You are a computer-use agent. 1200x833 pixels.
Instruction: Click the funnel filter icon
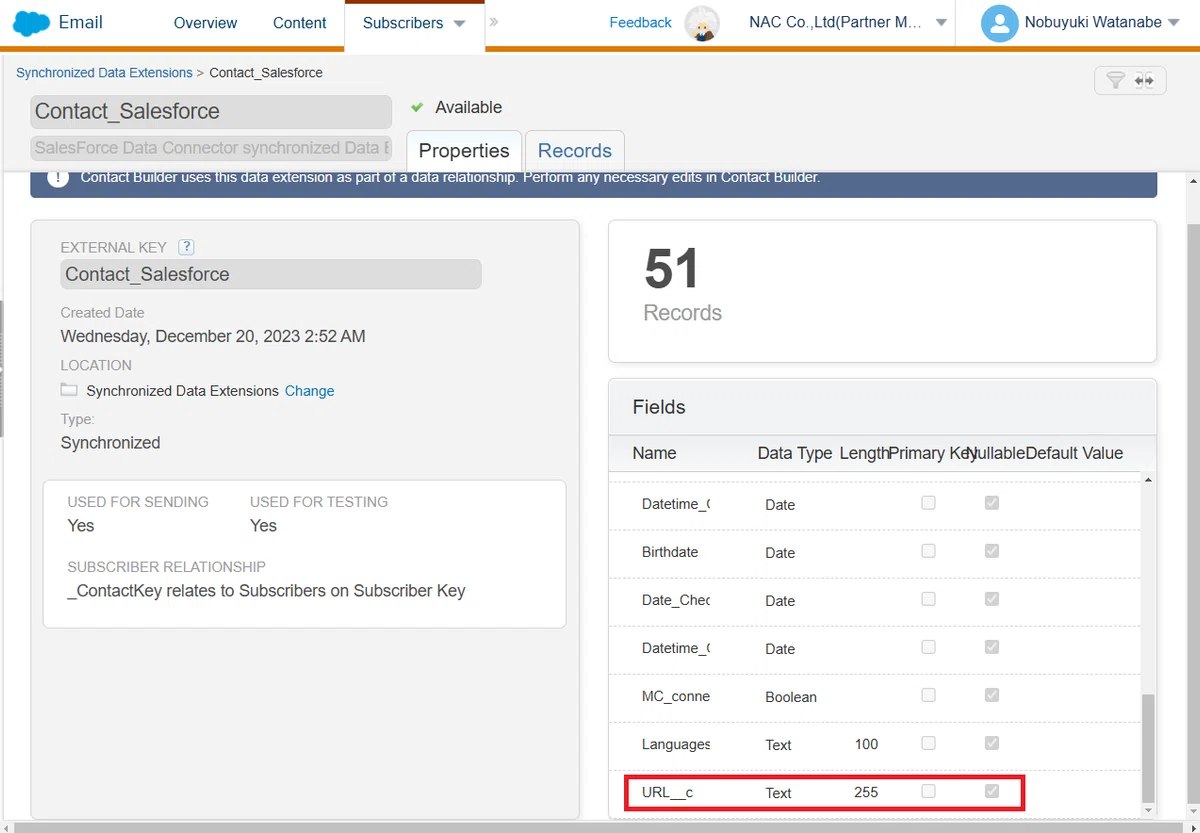coord(1116,81)
